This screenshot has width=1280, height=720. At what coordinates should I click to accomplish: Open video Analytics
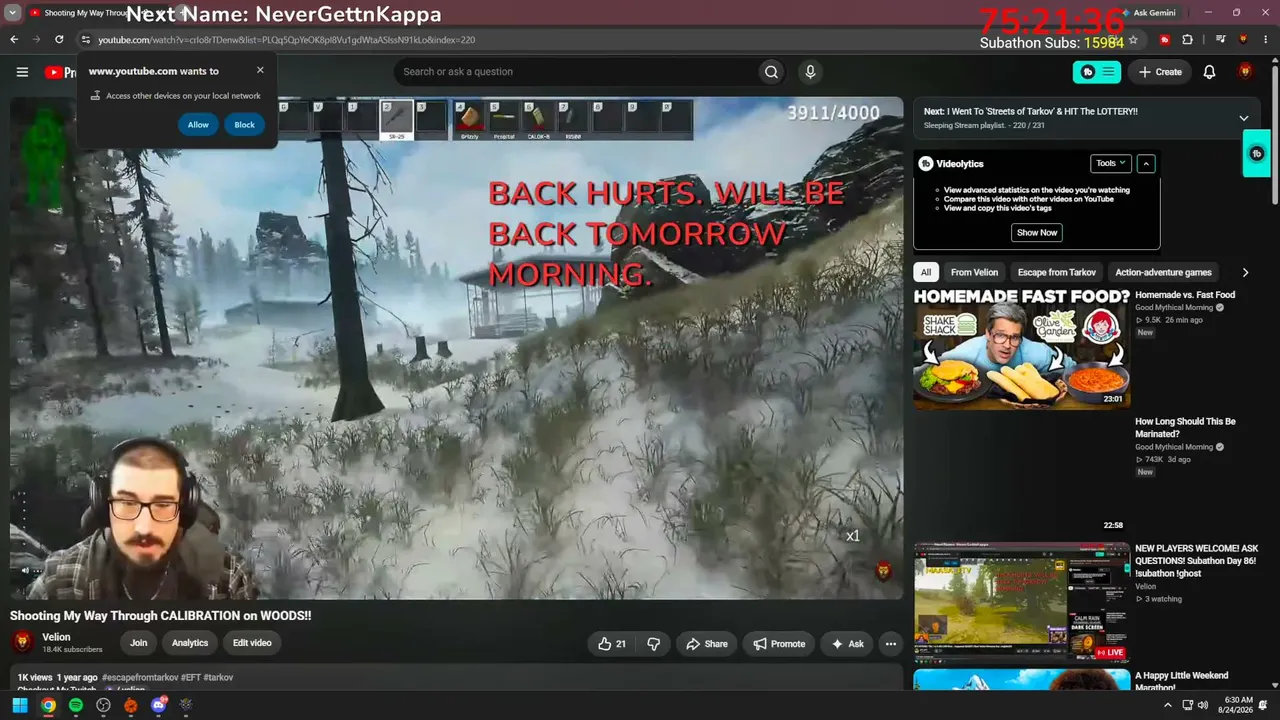coord(190,643)
